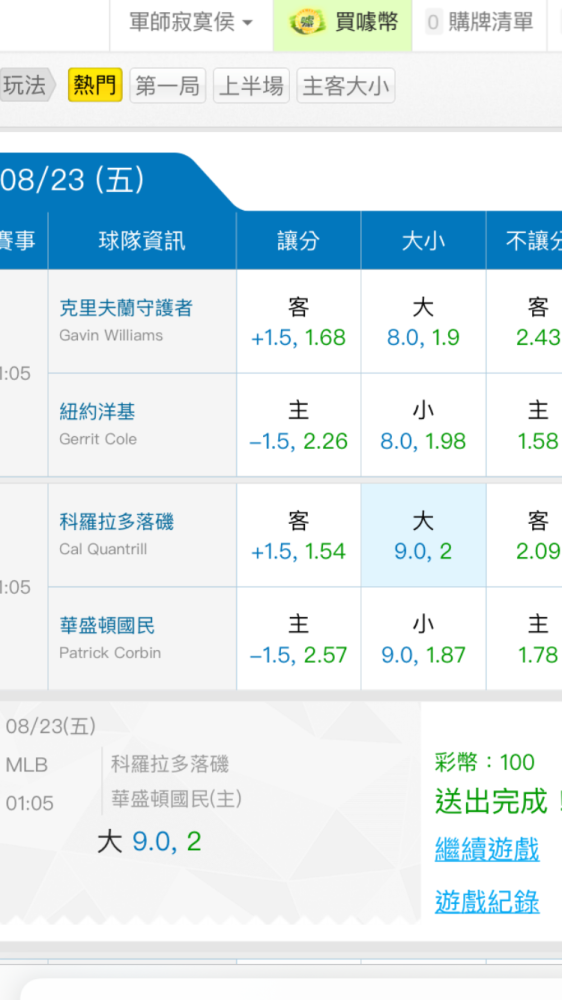Select the 熱門 play-type tab
Viewport: 562px width, 1000px height.
click(95, 85)
